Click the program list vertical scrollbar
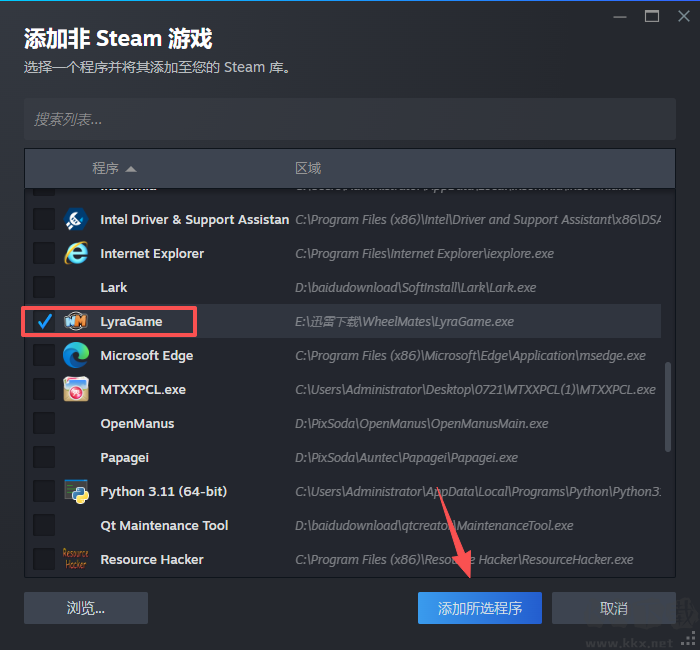 pyautogui.click(x=668, y=407)
